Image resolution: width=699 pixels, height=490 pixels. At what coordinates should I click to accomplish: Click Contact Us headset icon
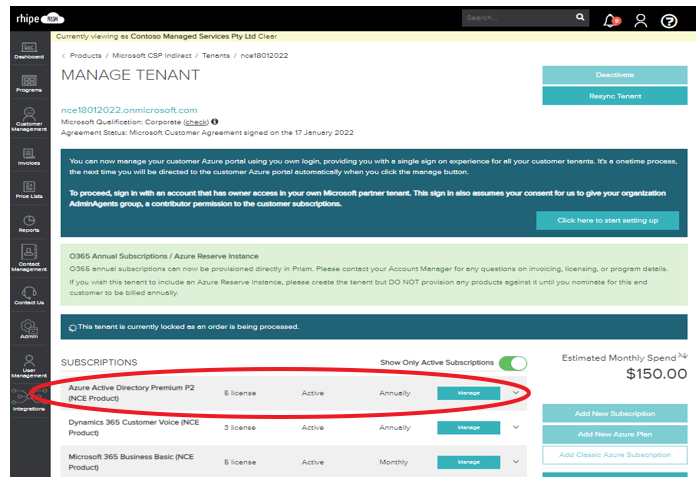click(x=29, y=296)
